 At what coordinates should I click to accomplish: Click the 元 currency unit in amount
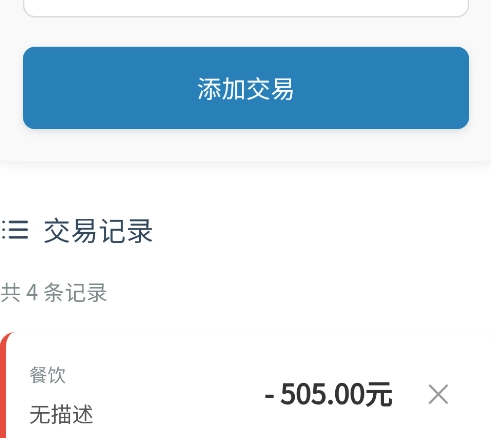tap(379, 395)
